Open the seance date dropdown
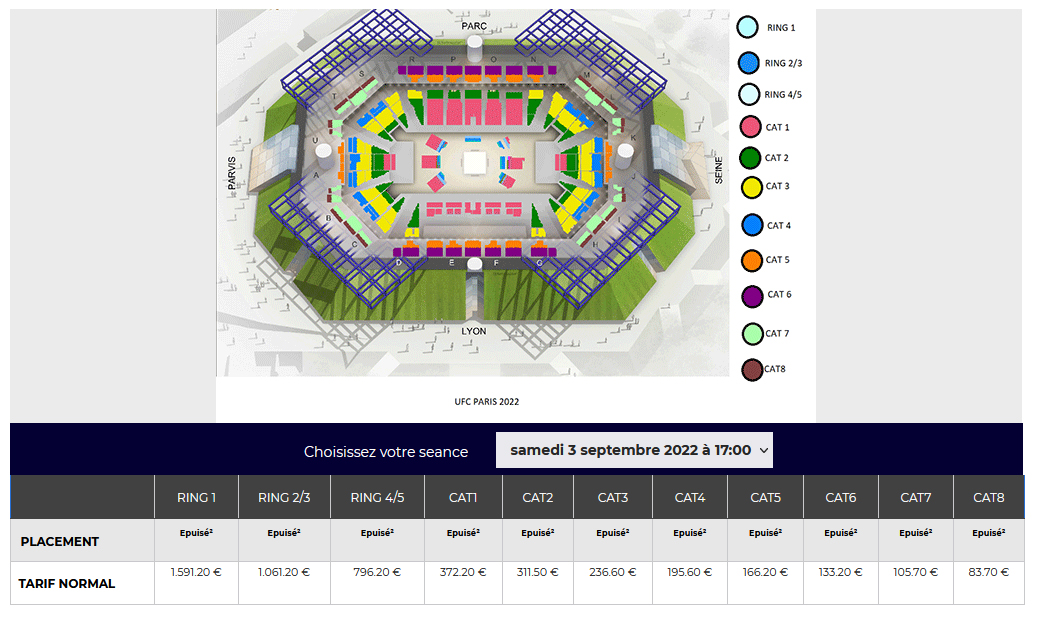The height and width of the screenshot is (621, 1053). pos(634,450)
